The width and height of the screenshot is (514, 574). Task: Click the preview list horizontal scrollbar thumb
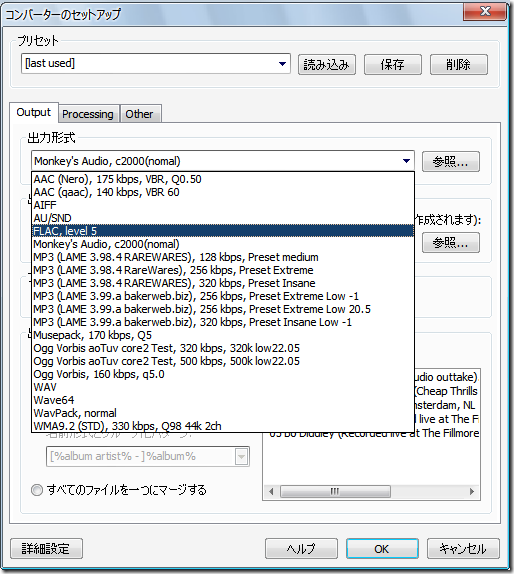[x=335, y=491]
